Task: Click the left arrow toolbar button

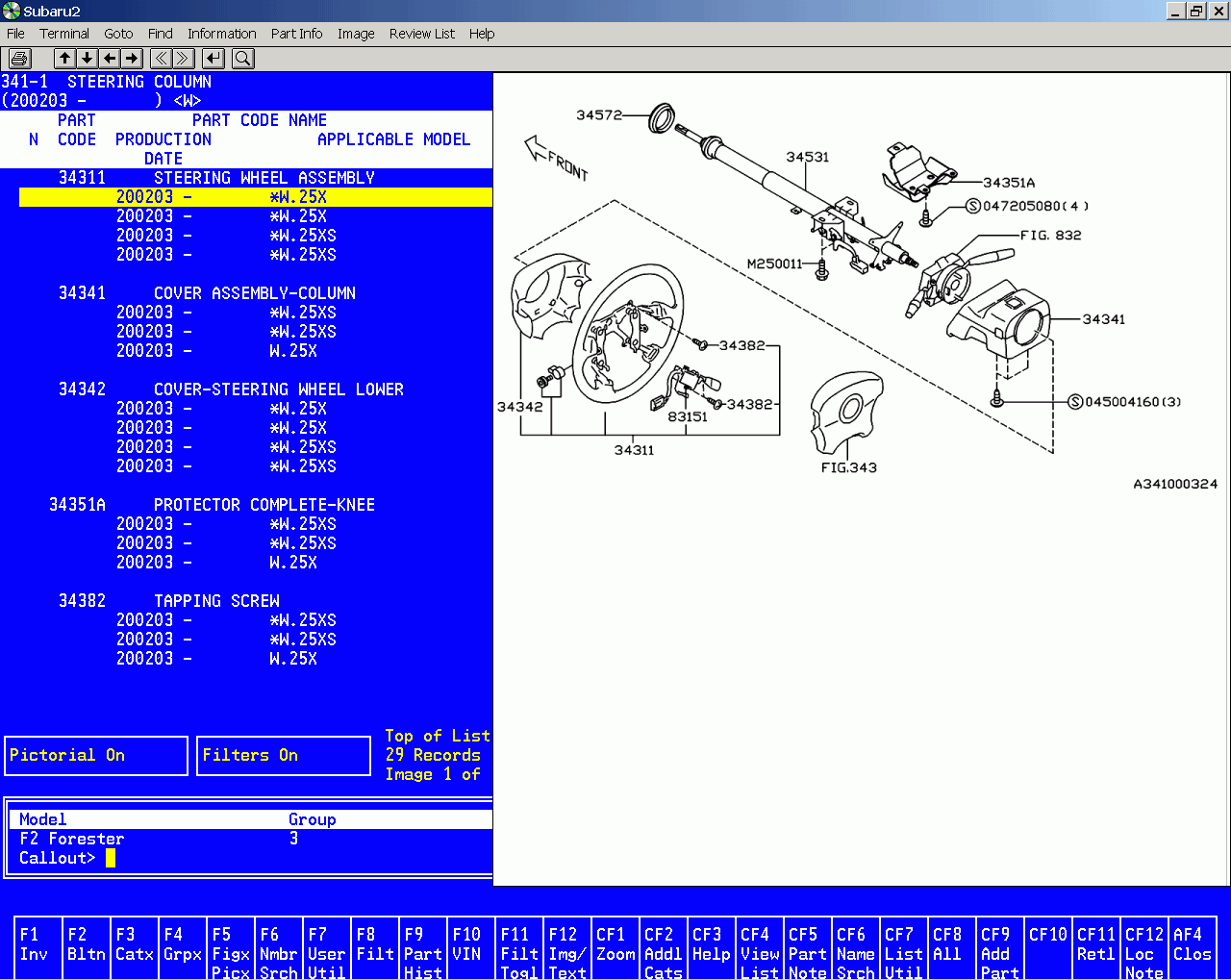Action: [110, 59]
